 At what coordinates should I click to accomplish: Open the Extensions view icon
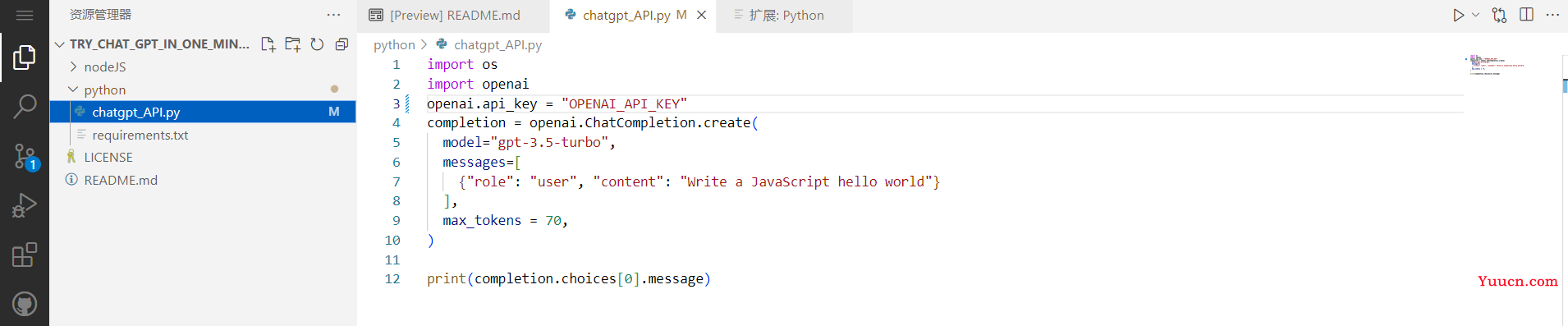(25, 255)
